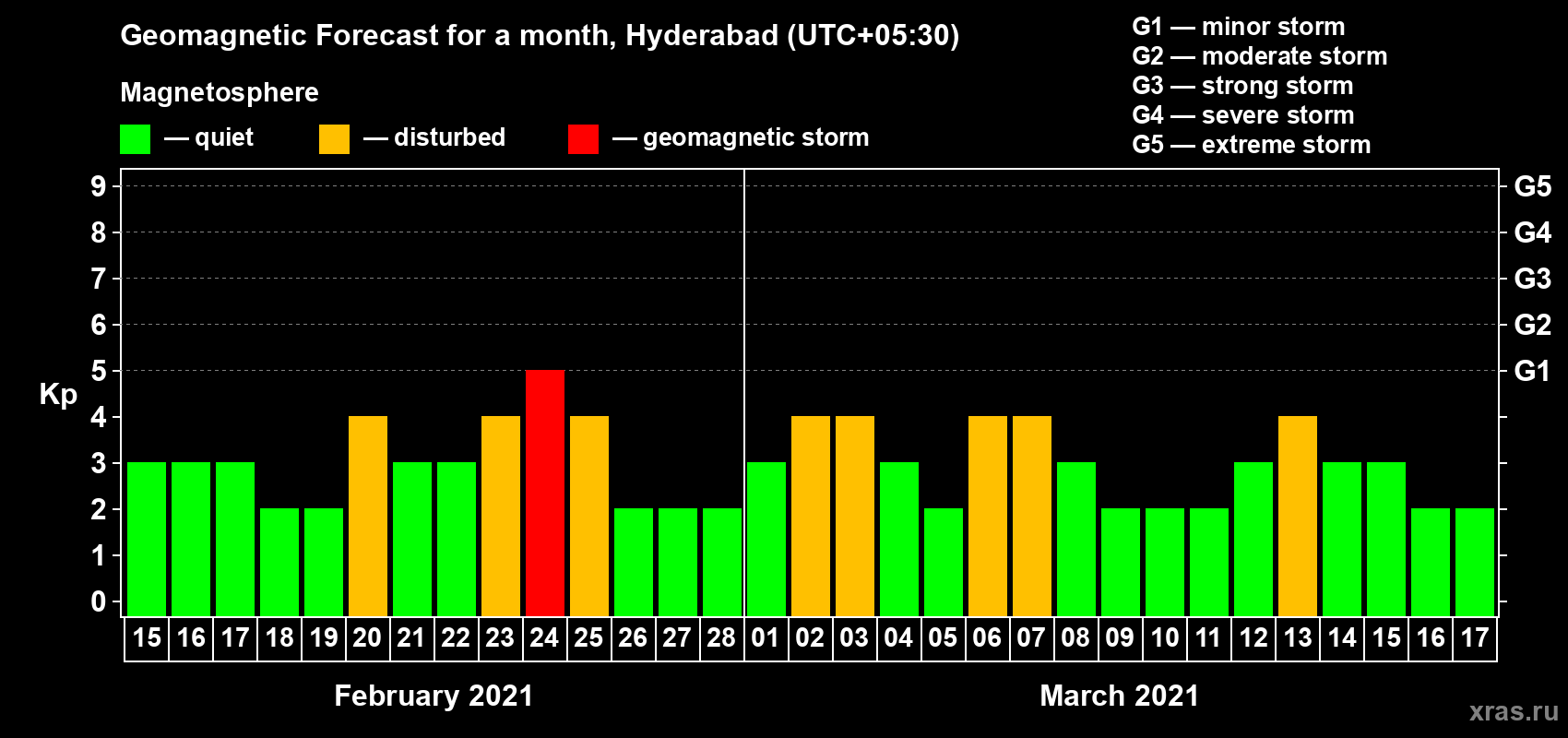Click the date label 13 on the axis

(x=1297, y=638)
